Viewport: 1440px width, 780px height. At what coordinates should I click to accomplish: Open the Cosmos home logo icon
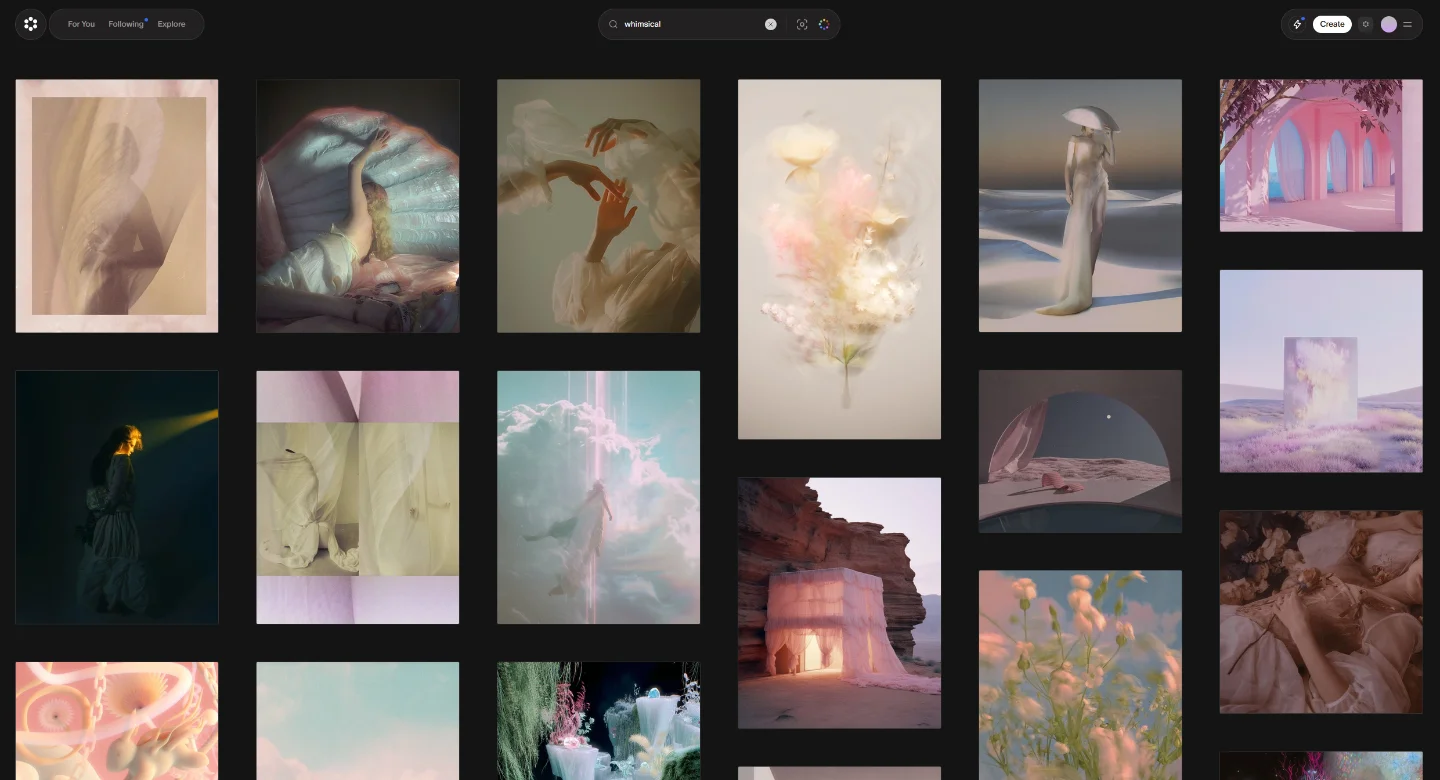coord(31,24)
